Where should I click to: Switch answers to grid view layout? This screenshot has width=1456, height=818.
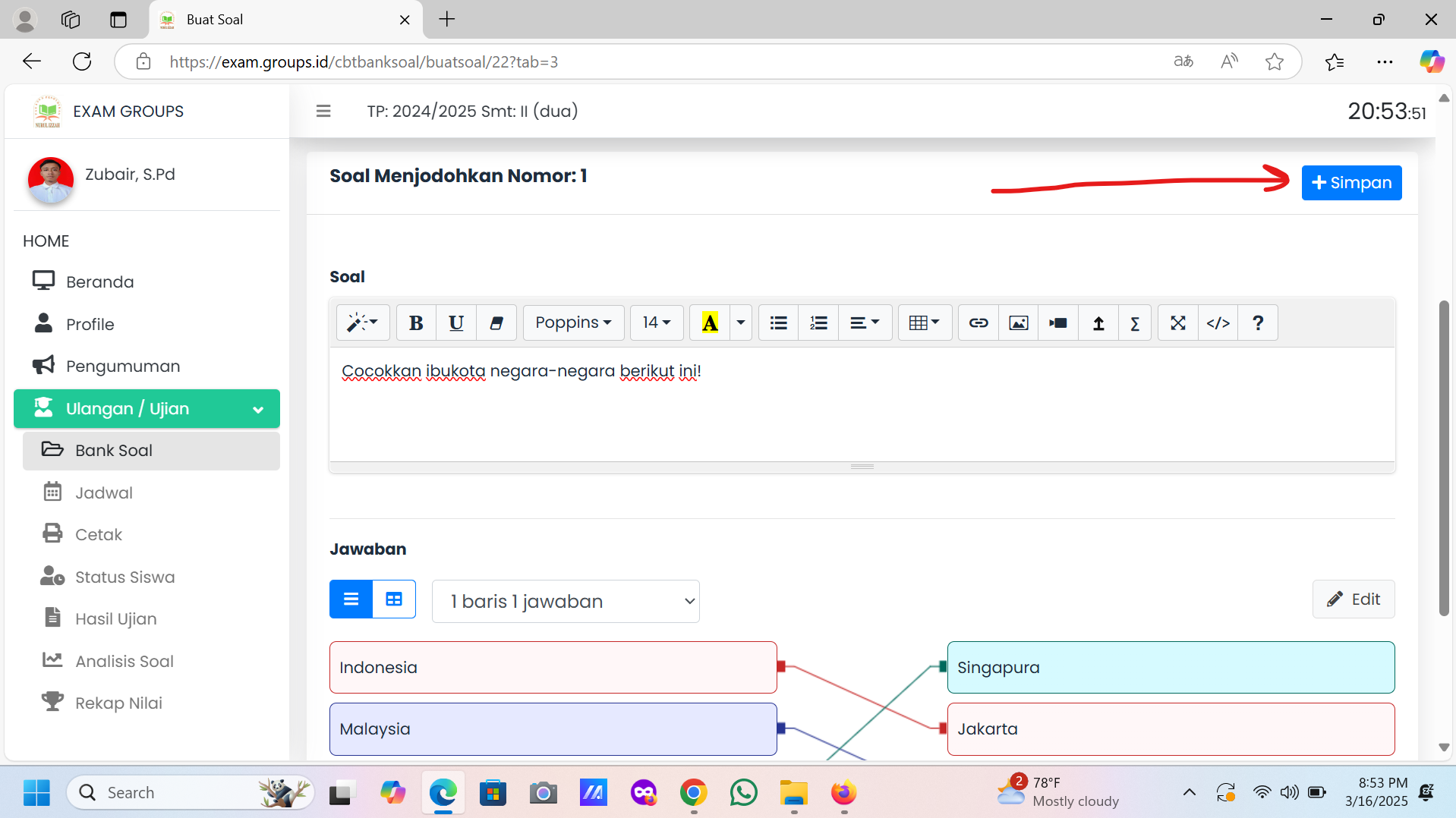click(x=394, y=599)
